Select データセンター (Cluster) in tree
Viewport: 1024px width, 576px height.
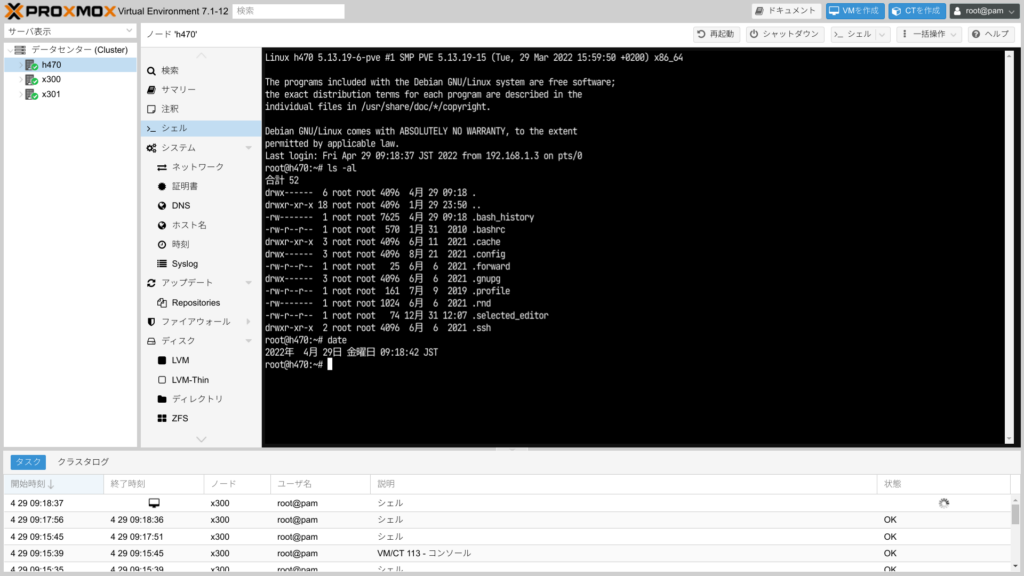click(71, 50)
